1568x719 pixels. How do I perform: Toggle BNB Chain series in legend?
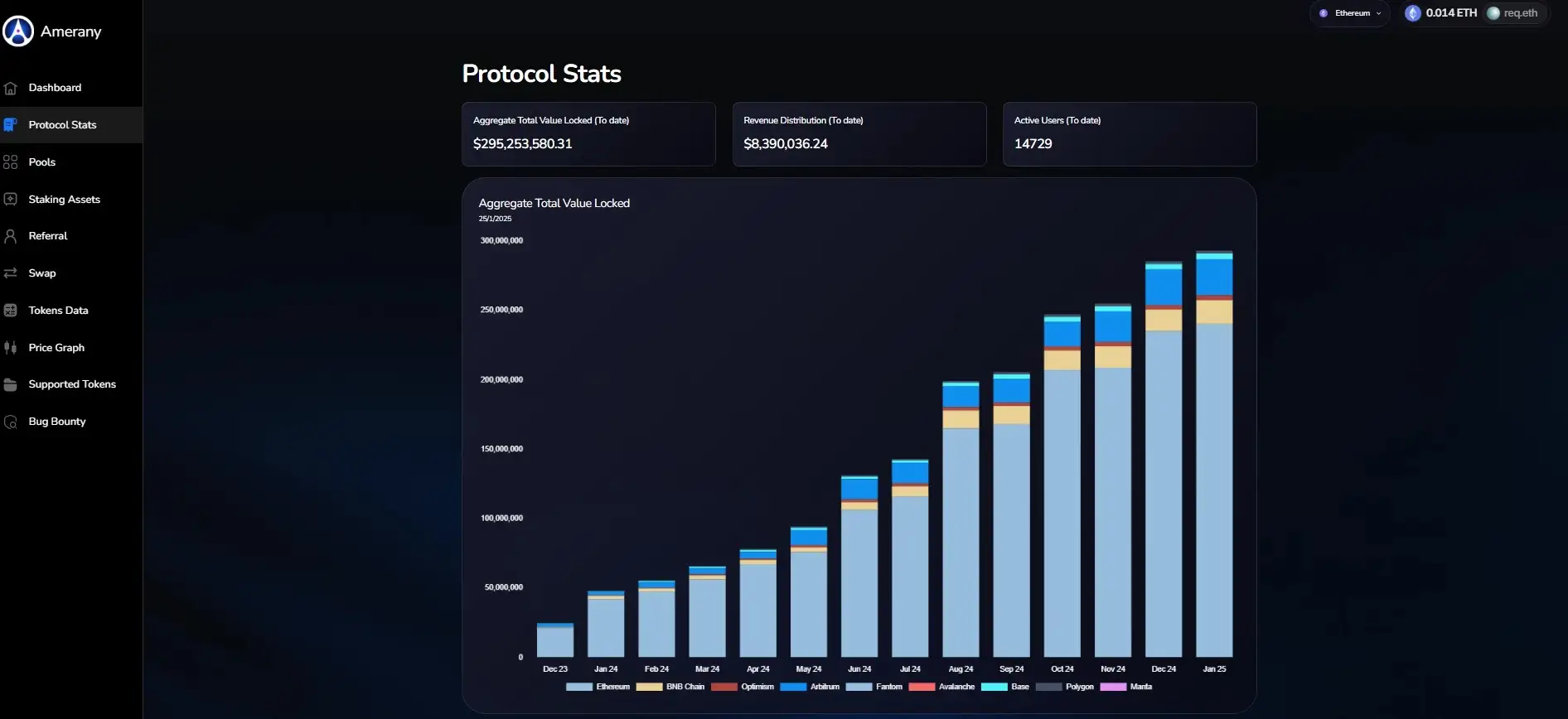coord(685,687)
